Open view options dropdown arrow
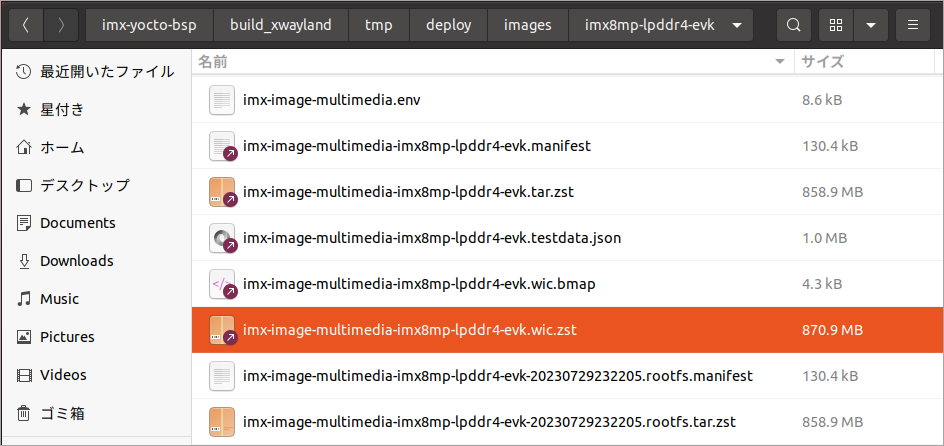The height and width of the screenshot is (446, 944). (x=870, y=25)
